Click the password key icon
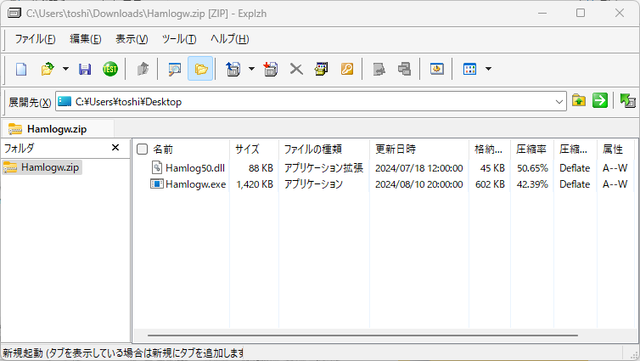 point(347,69)
